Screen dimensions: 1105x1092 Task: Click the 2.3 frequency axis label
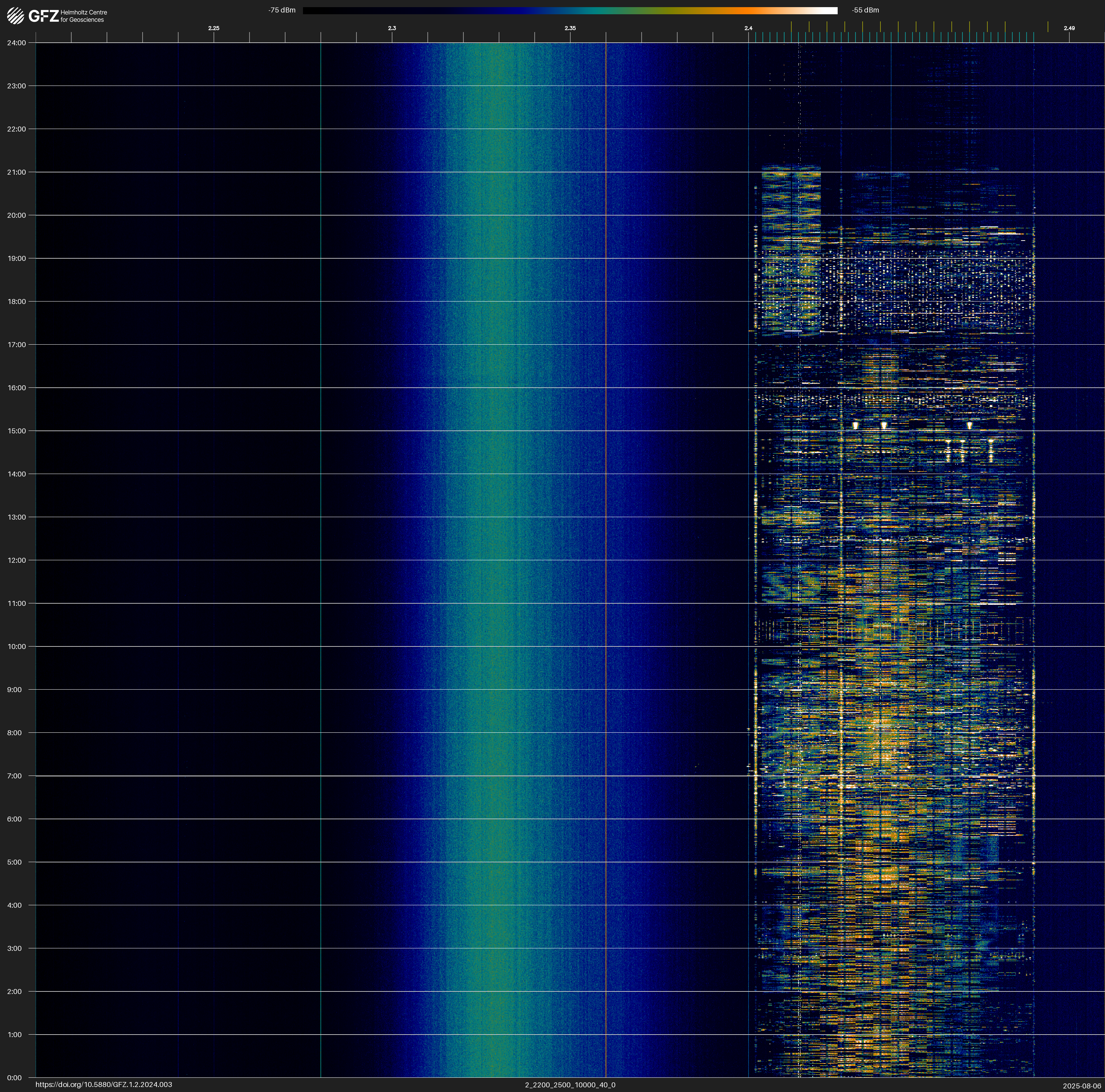point(392,28)
